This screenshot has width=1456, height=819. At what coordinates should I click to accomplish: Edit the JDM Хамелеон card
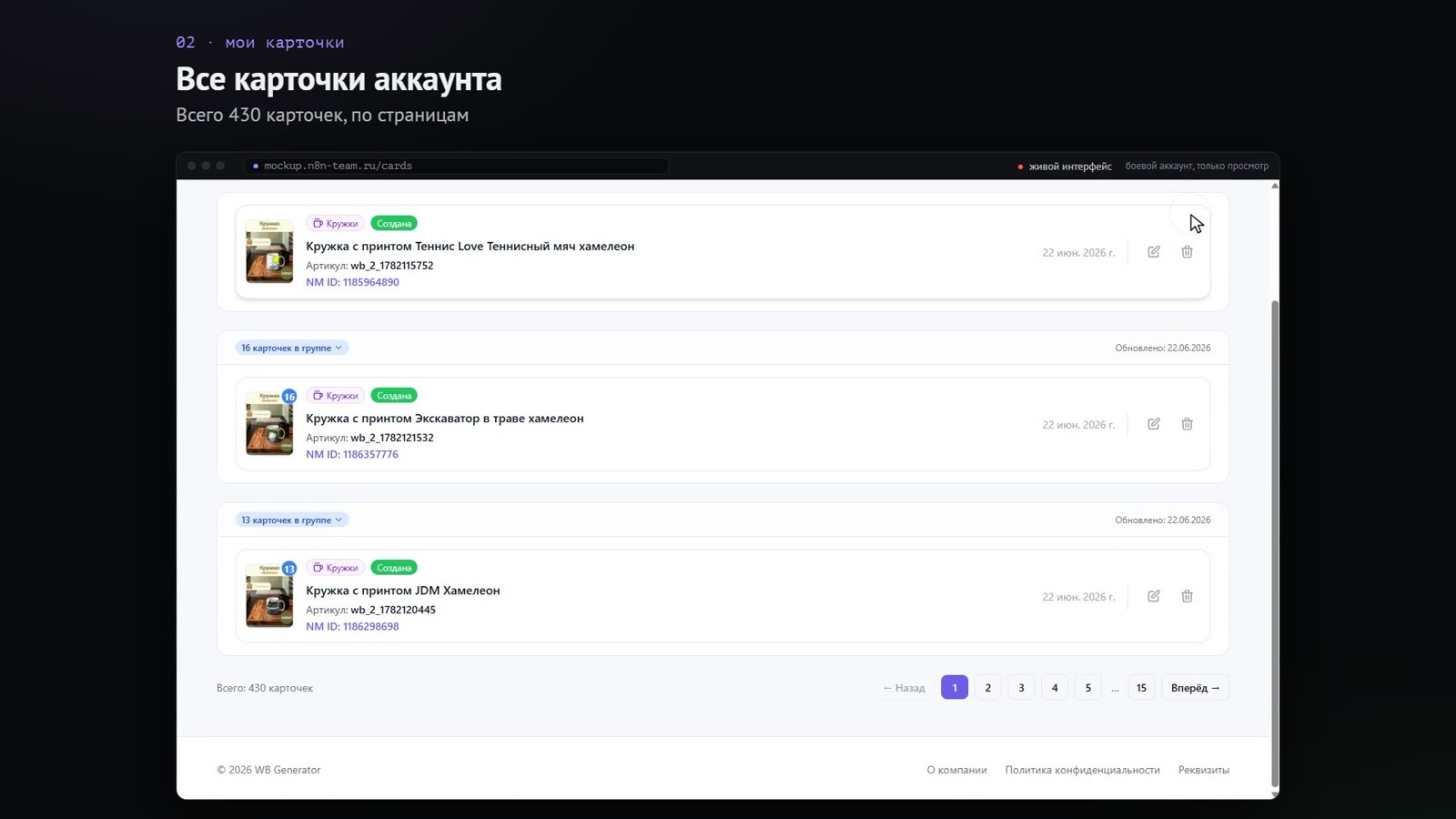(1153, 596)
